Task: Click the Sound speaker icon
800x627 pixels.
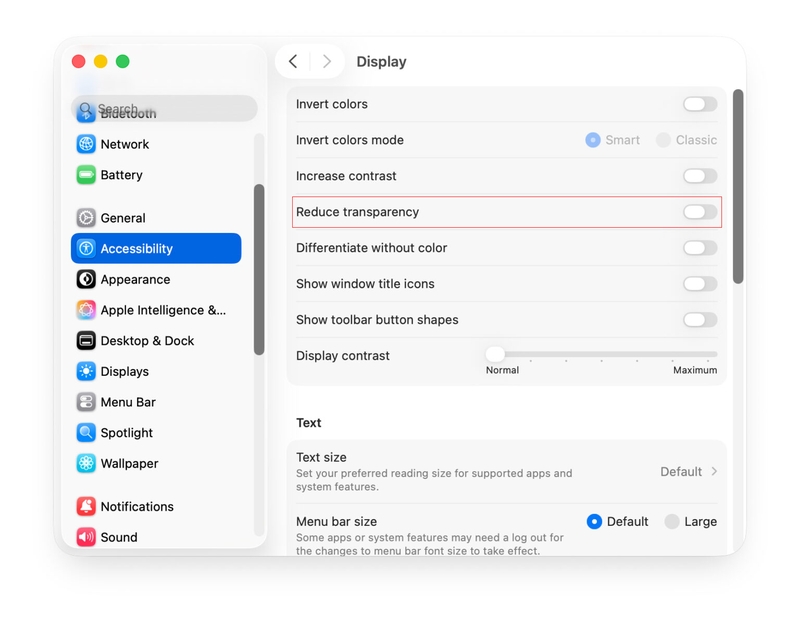Action: 86,537
